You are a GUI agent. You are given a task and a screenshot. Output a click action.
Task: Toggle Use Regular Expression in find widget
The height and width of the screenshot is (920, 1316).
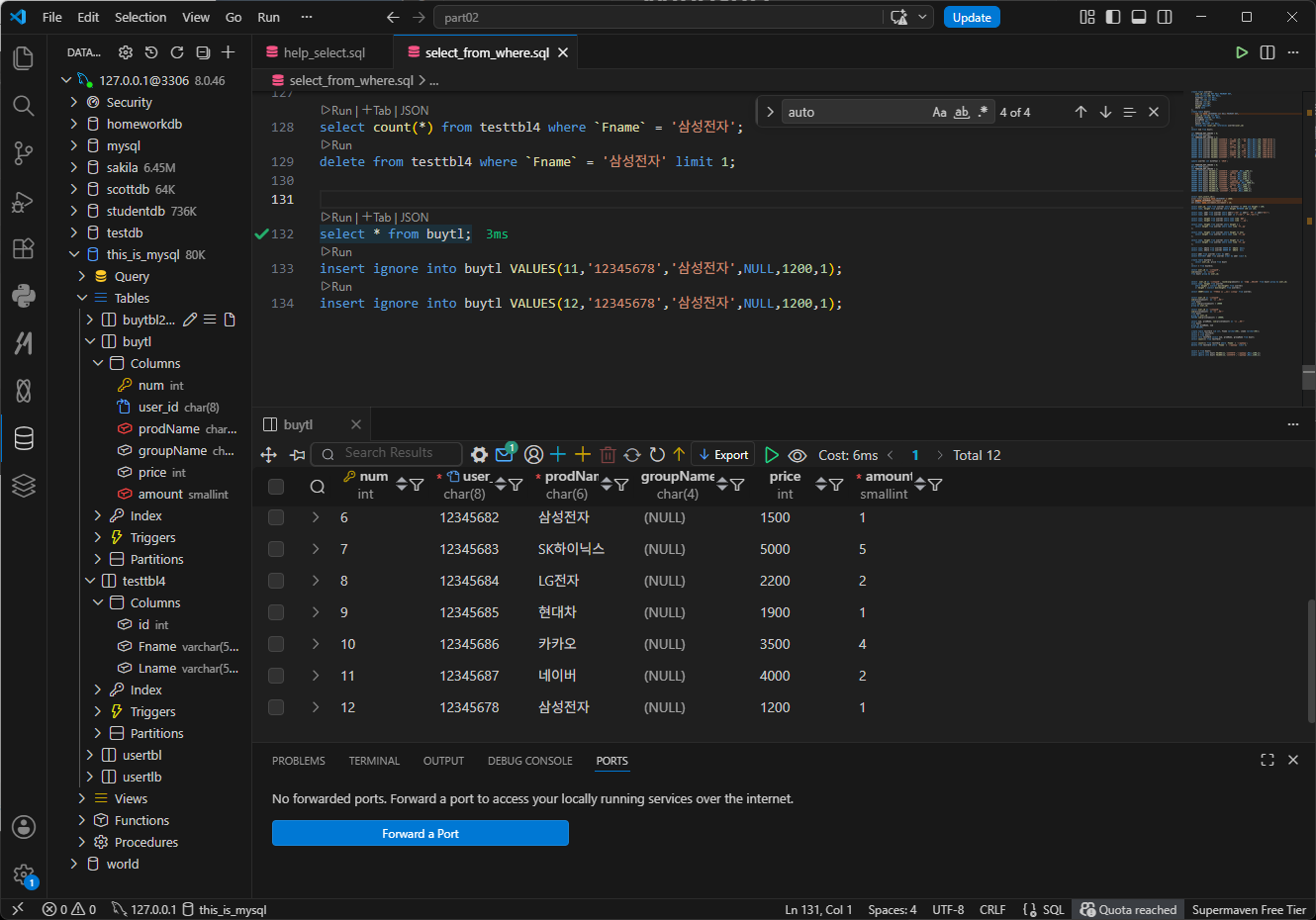(x=983, y=112)
